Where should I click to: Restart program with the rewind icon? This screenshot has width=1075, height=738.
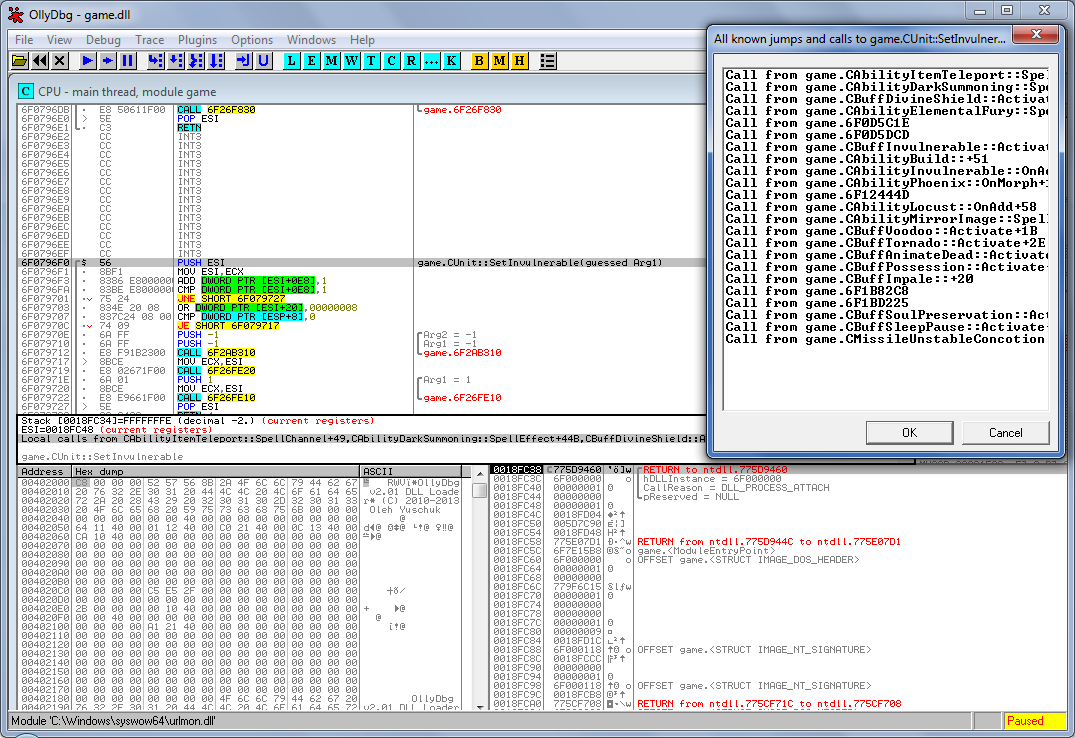pos(40,61)
